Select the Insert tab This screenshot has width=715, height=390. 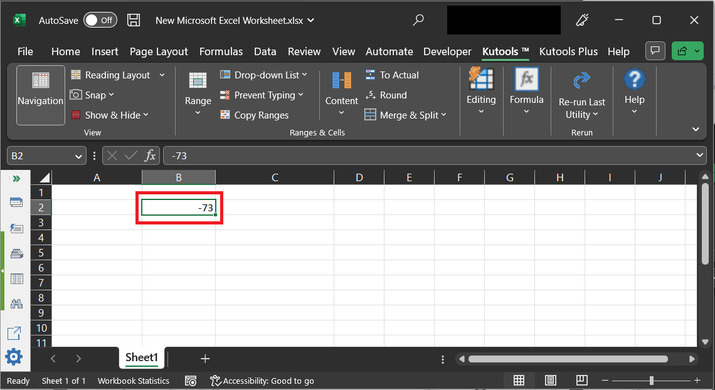coord(104,52)
